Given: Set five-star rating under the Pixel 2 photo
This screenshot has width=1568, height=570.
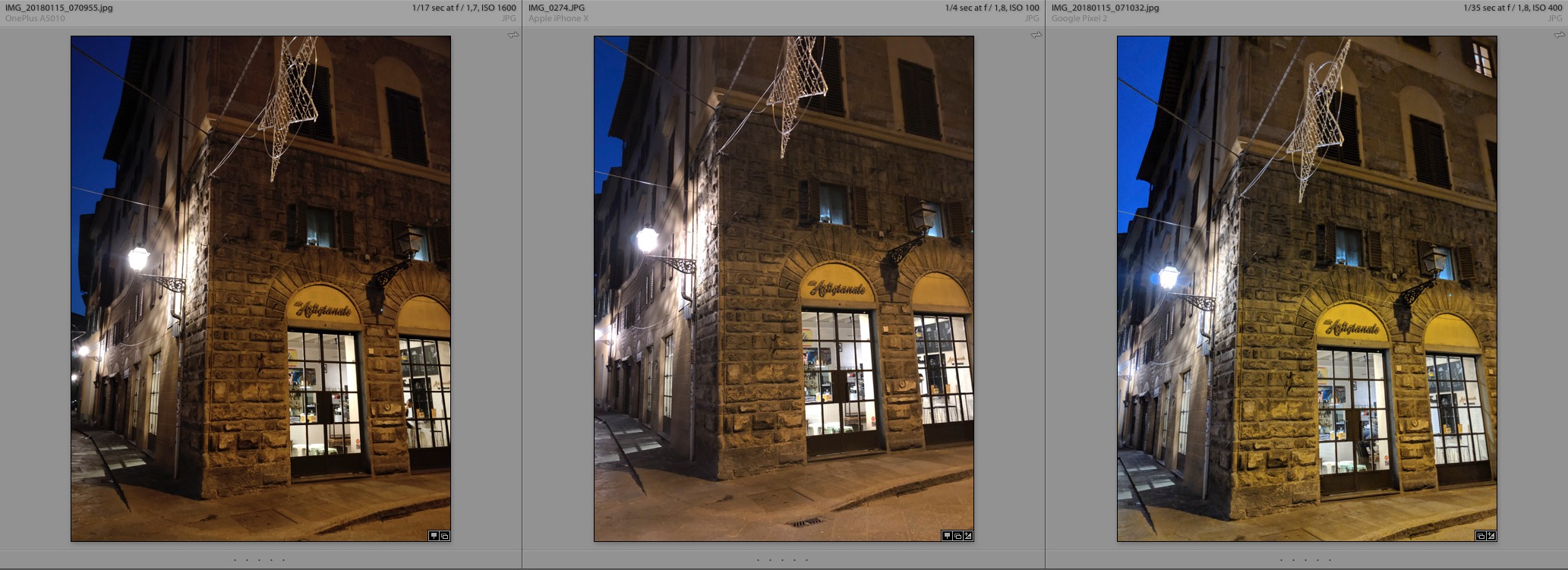Looking at the screenshot, I should (x=1330, y=560).
